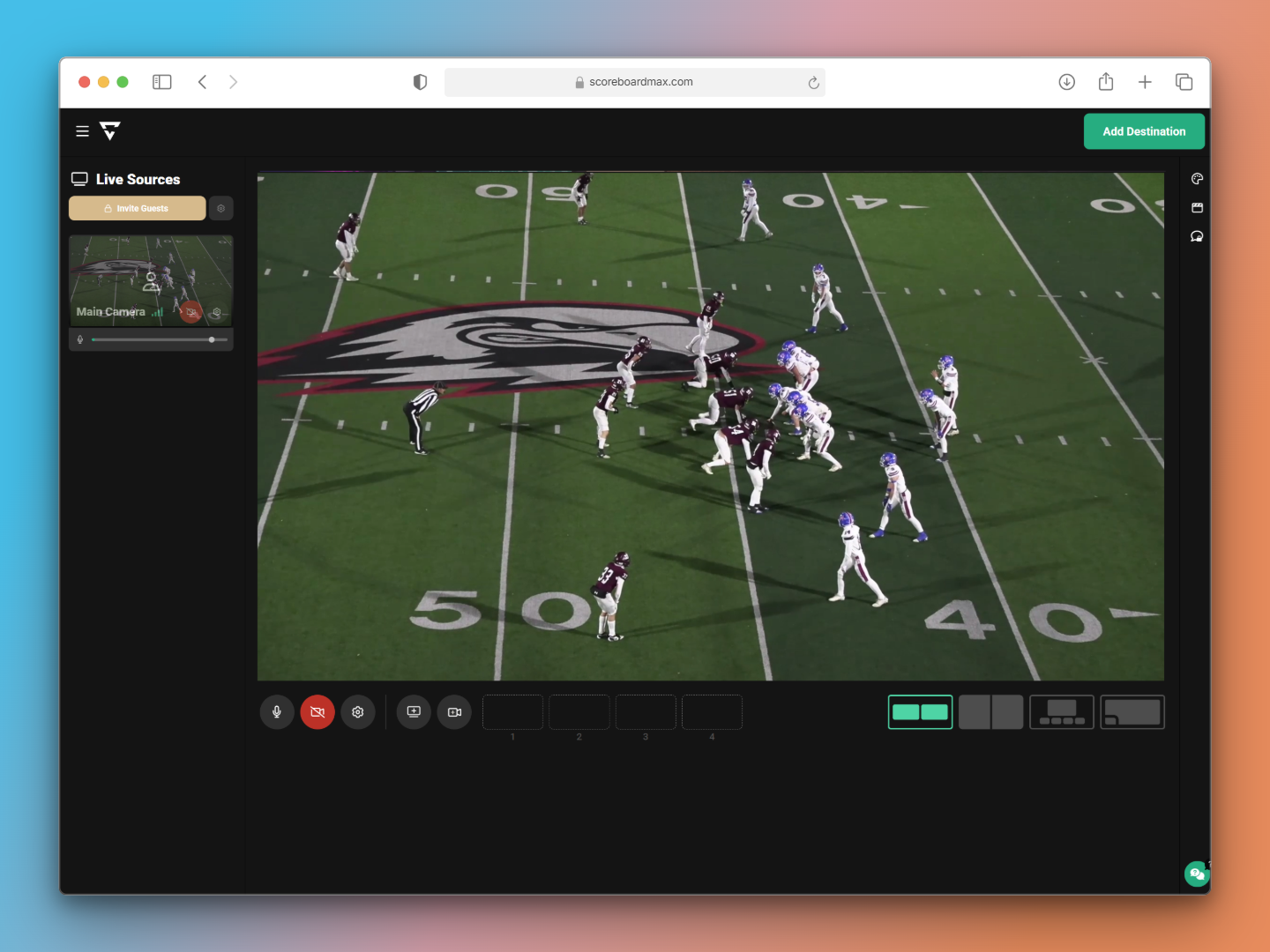Click the Main Camera label
Screen dimensions: 1270x952
(x=110, y=312)
